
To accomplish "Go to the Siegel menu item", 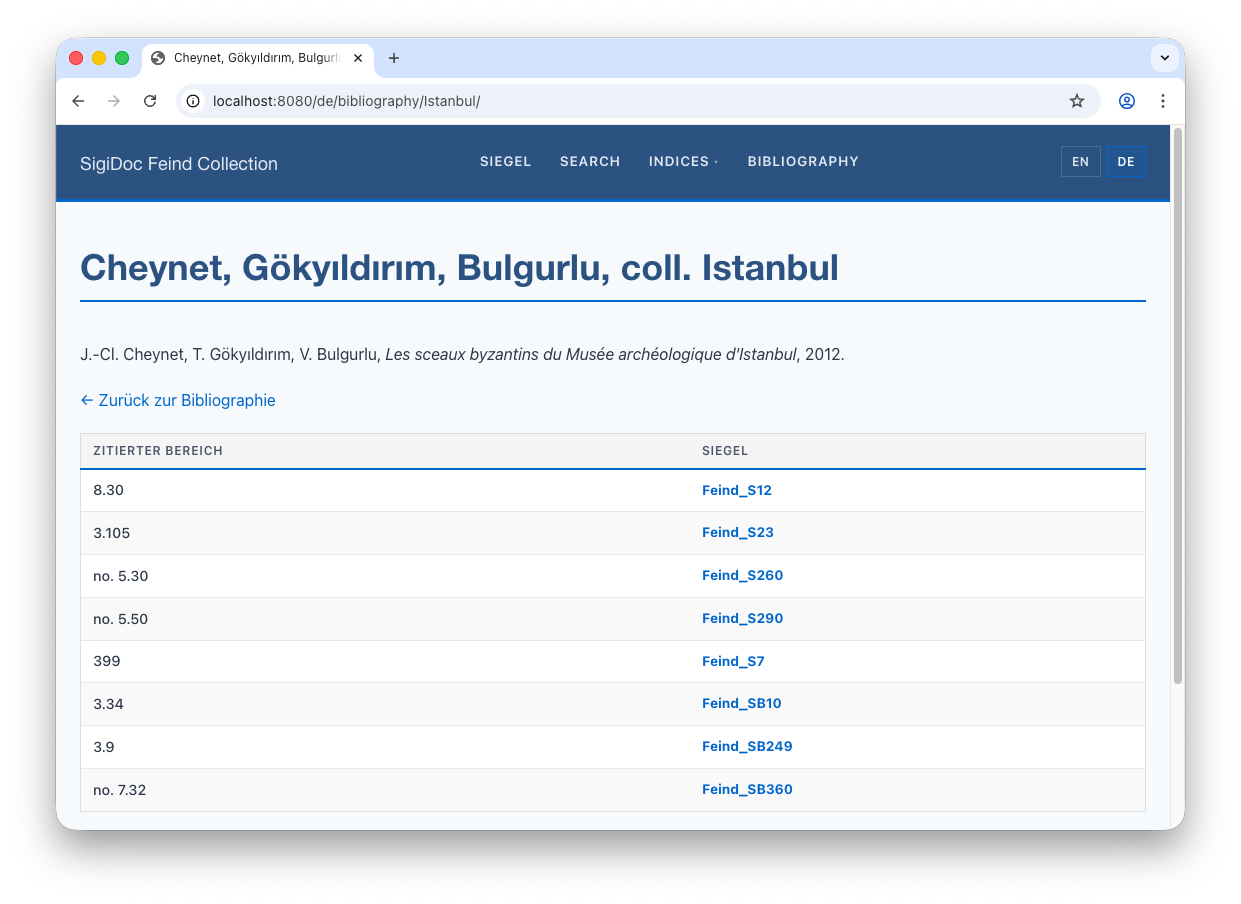I will tap(505, 162).
